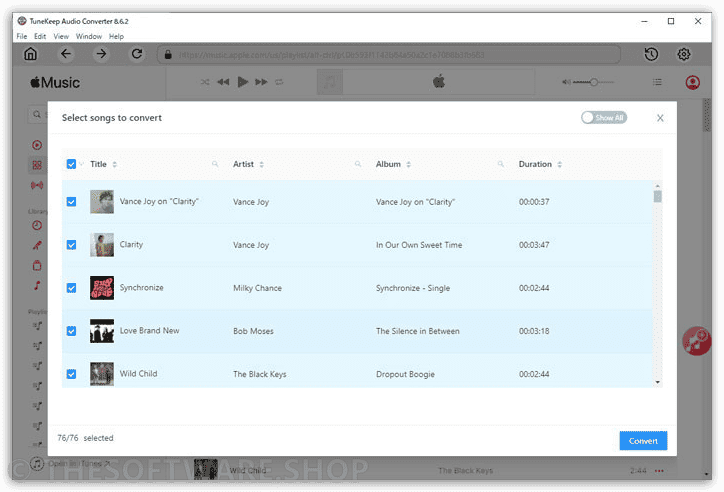This screenshot has height=492, width=724.
Task: Click the Apple Music search icon in sidebar
Action: click(x=37, y=114)
